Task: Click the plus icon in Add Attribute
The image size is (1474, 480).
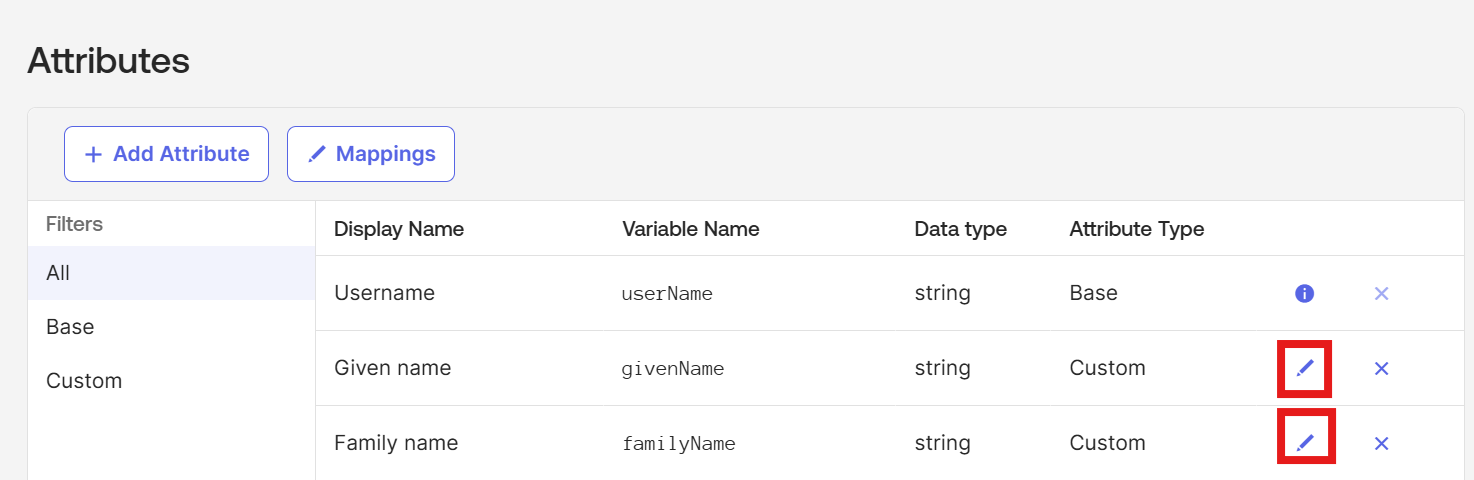Action: (93, 154)
